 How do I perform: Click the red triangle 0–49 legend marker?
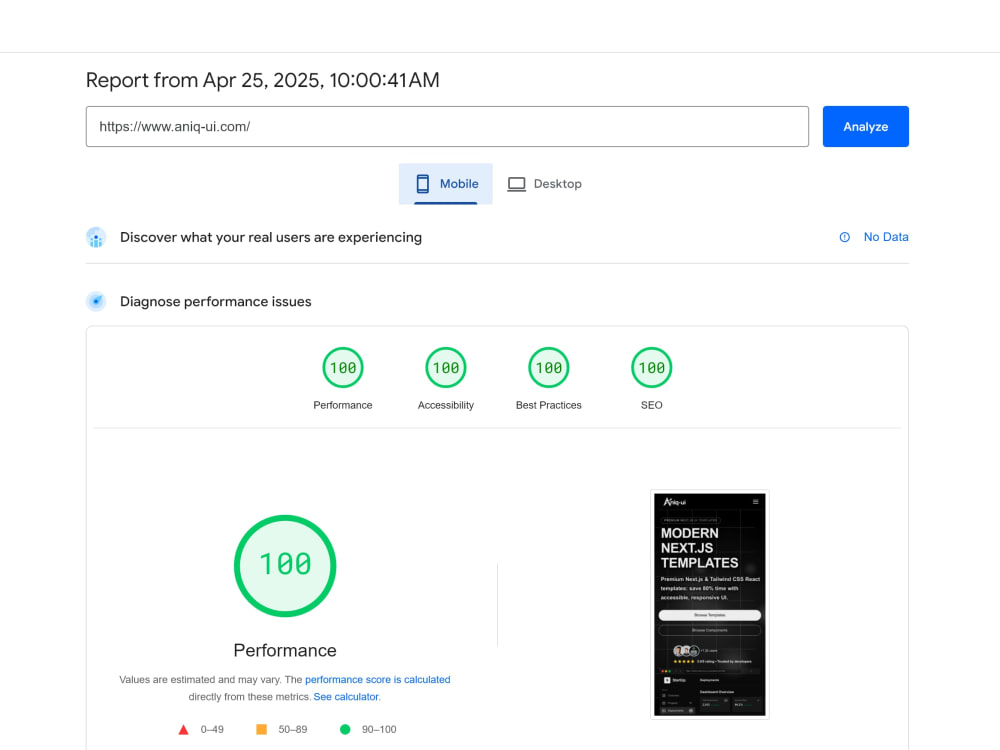[184, 730]
